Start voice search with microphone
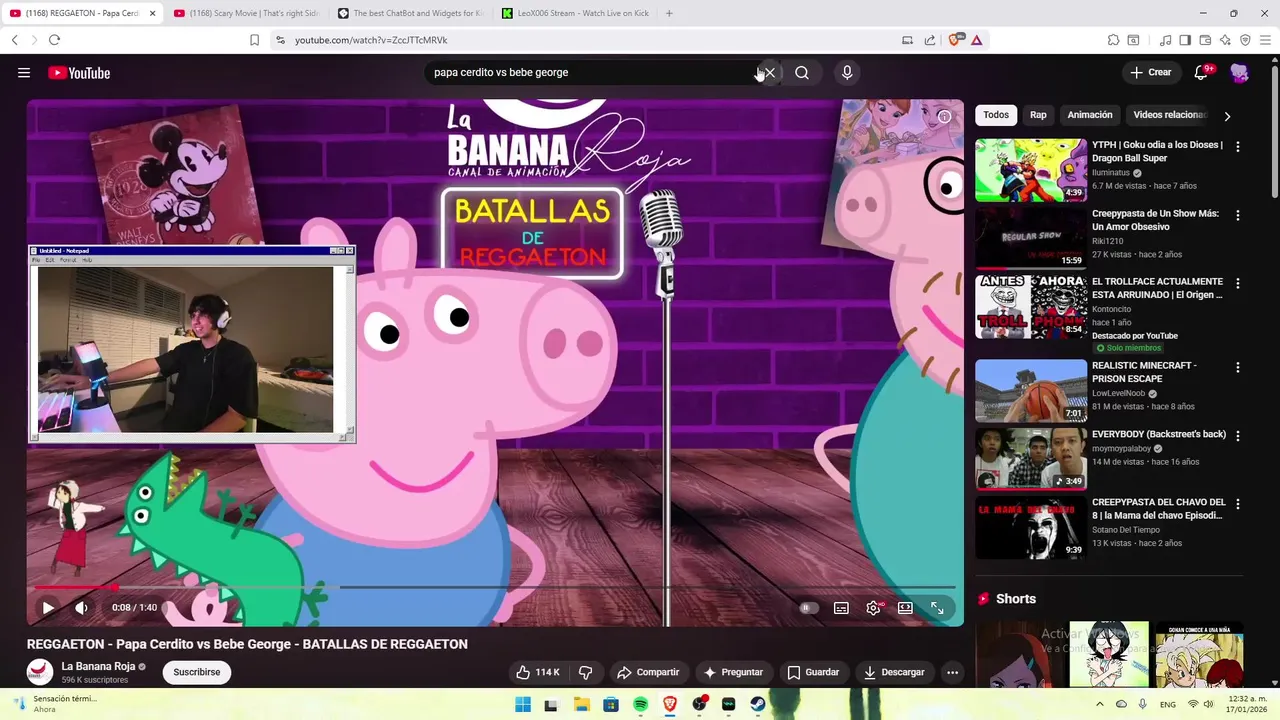 [847, 72]
